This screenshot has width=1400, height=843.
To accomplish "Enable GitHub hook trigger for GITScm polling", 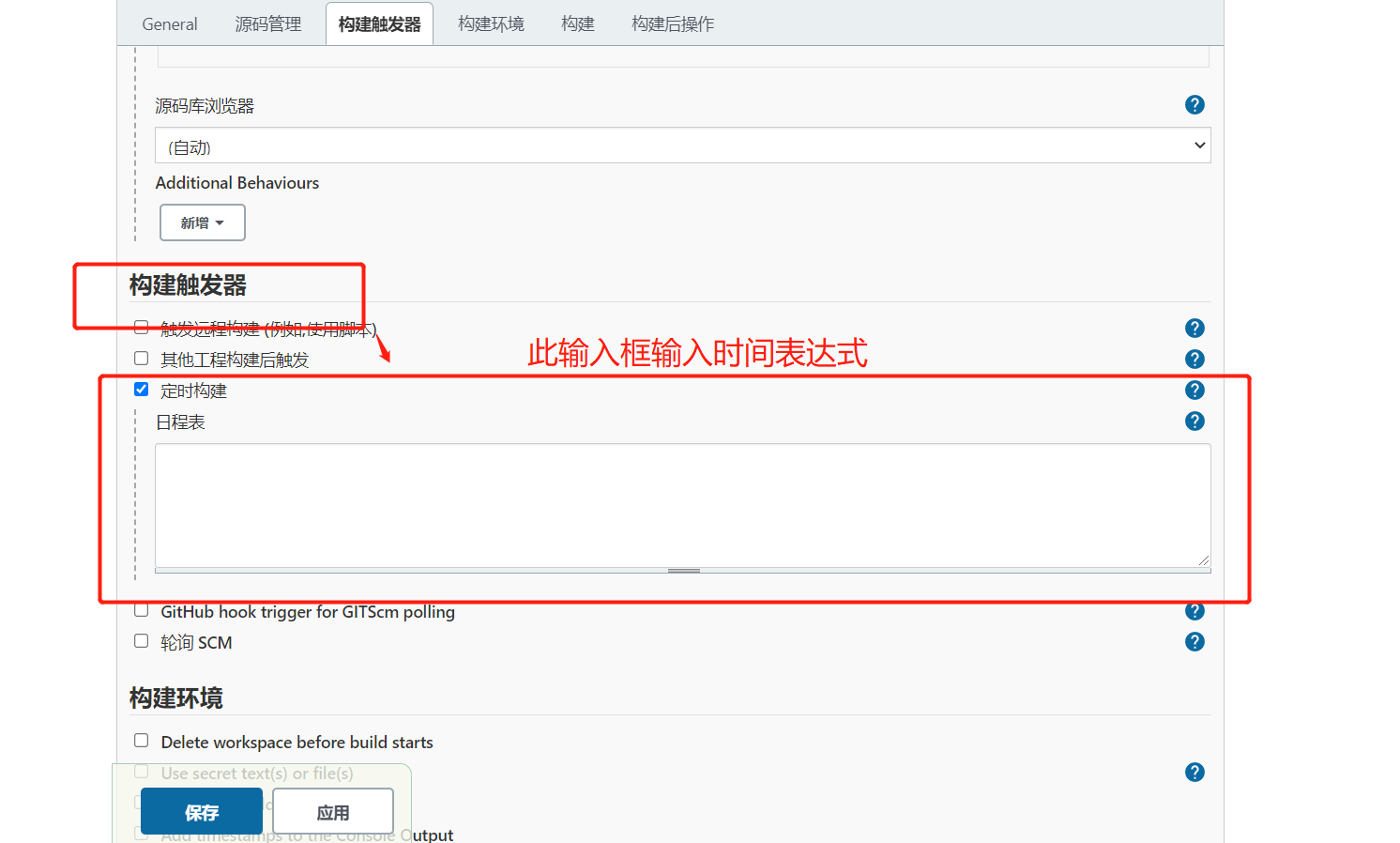I will [x=142, y=610].
